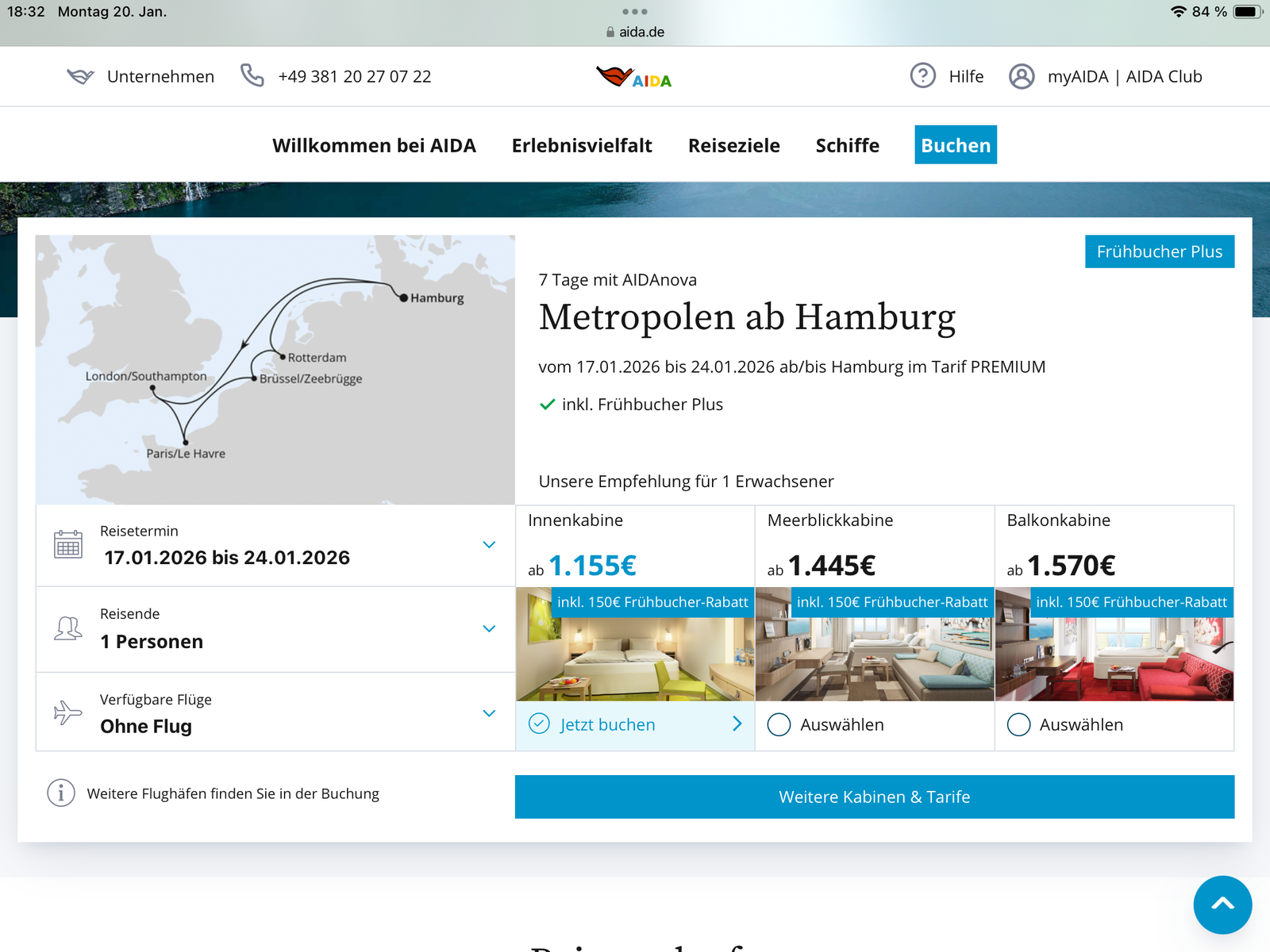
Task: Tap the battery status icon
Action: click(1248, 12)
